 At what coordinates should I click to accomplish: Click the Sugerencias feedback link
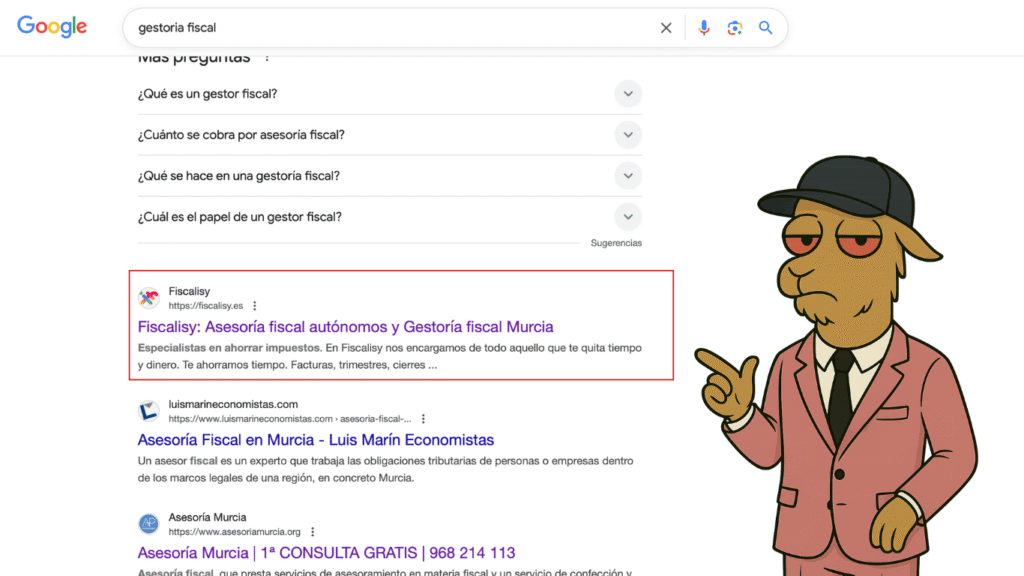(616, 243)
